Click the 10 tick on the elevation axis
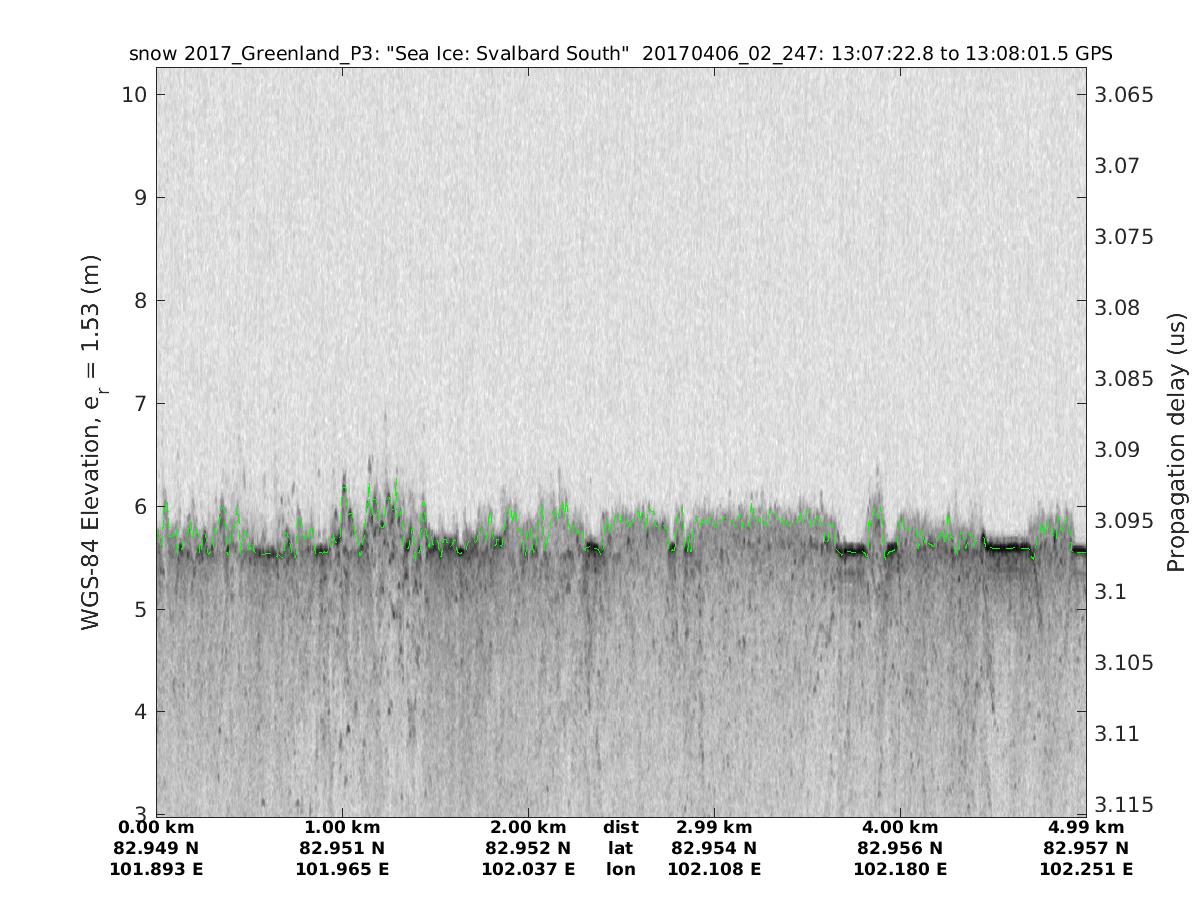 (135, 95)
